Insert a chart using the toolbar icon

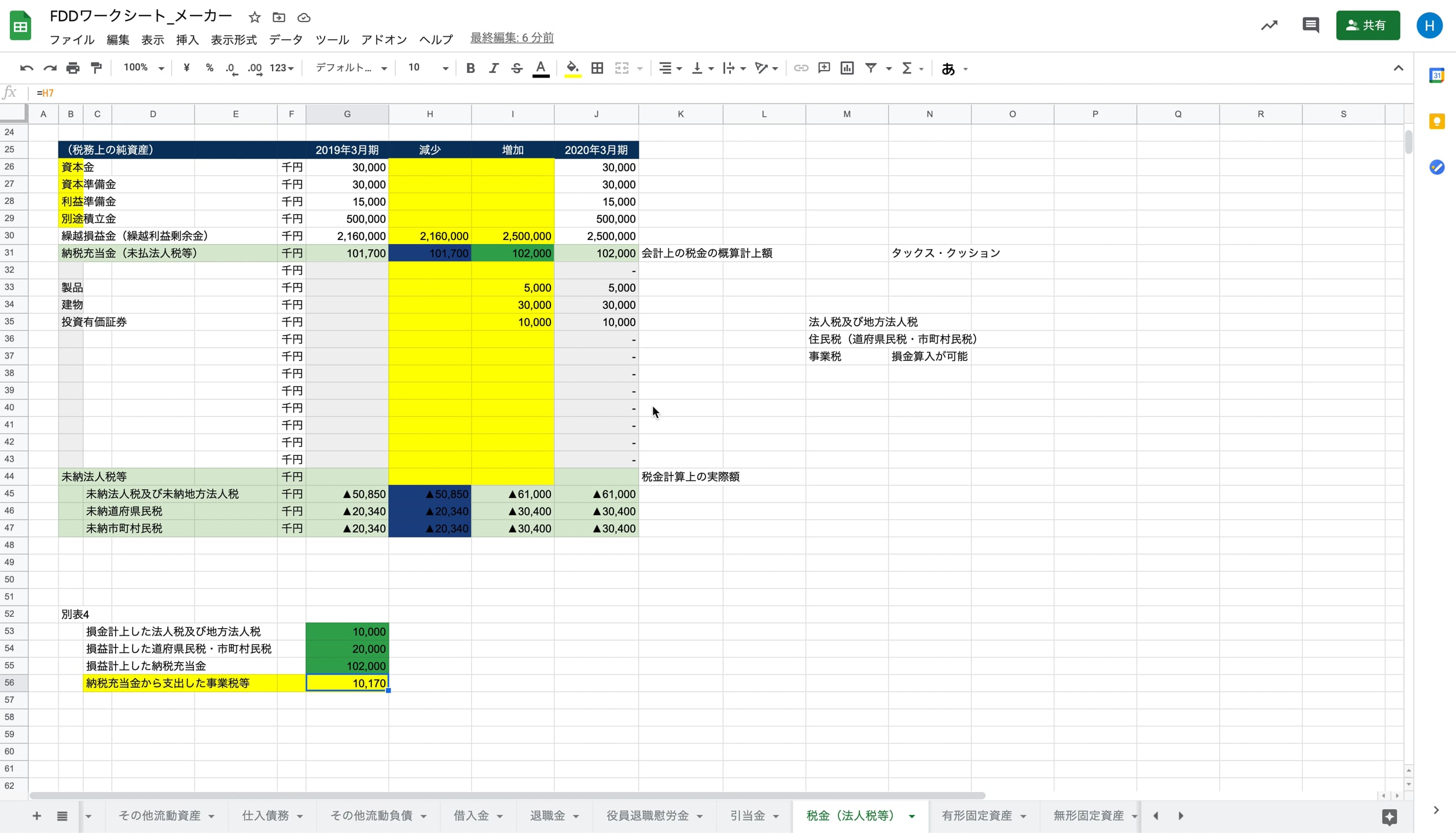(x=846, y=68)
